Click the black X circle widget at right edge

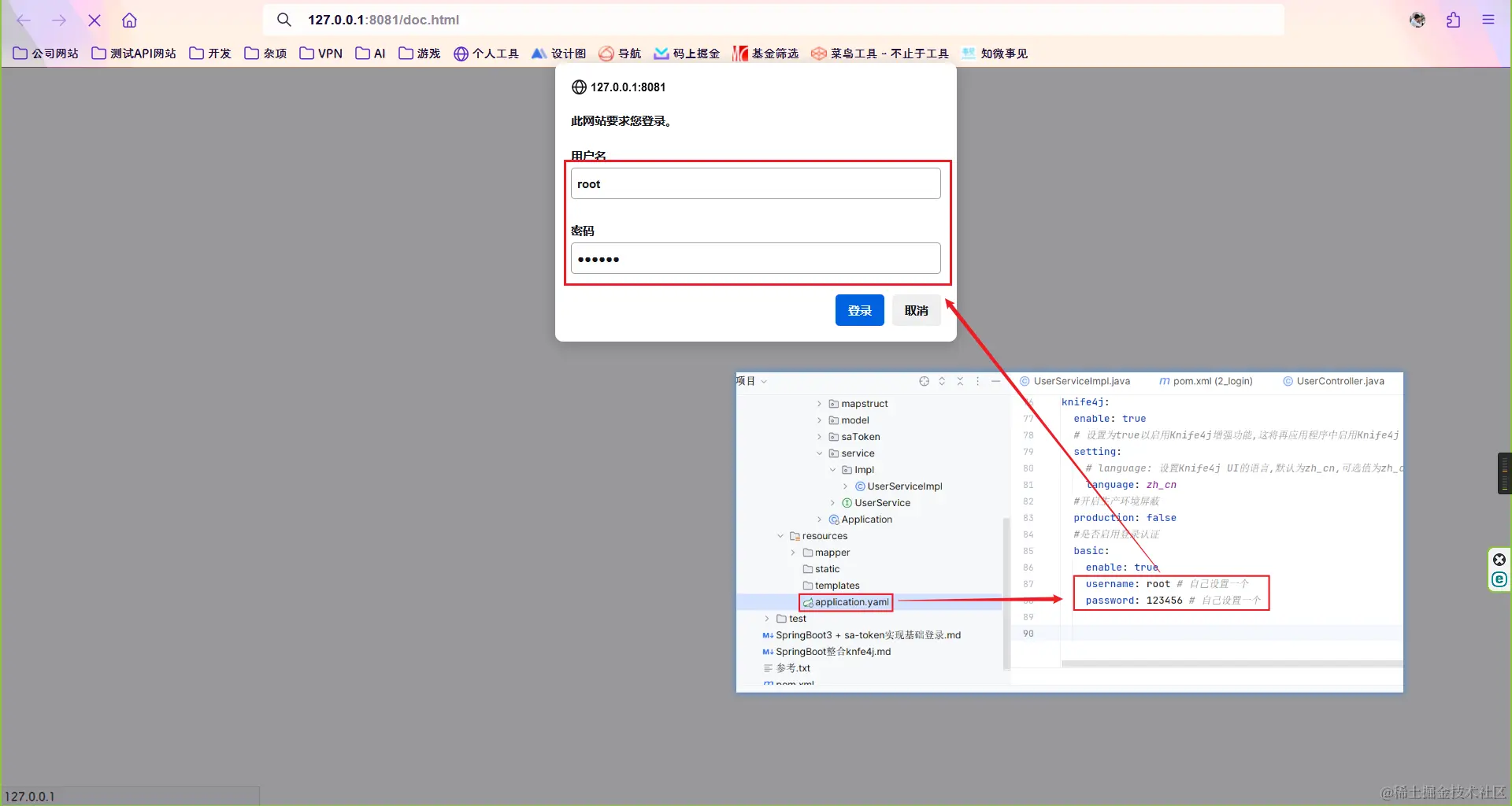coord(1499,560)
